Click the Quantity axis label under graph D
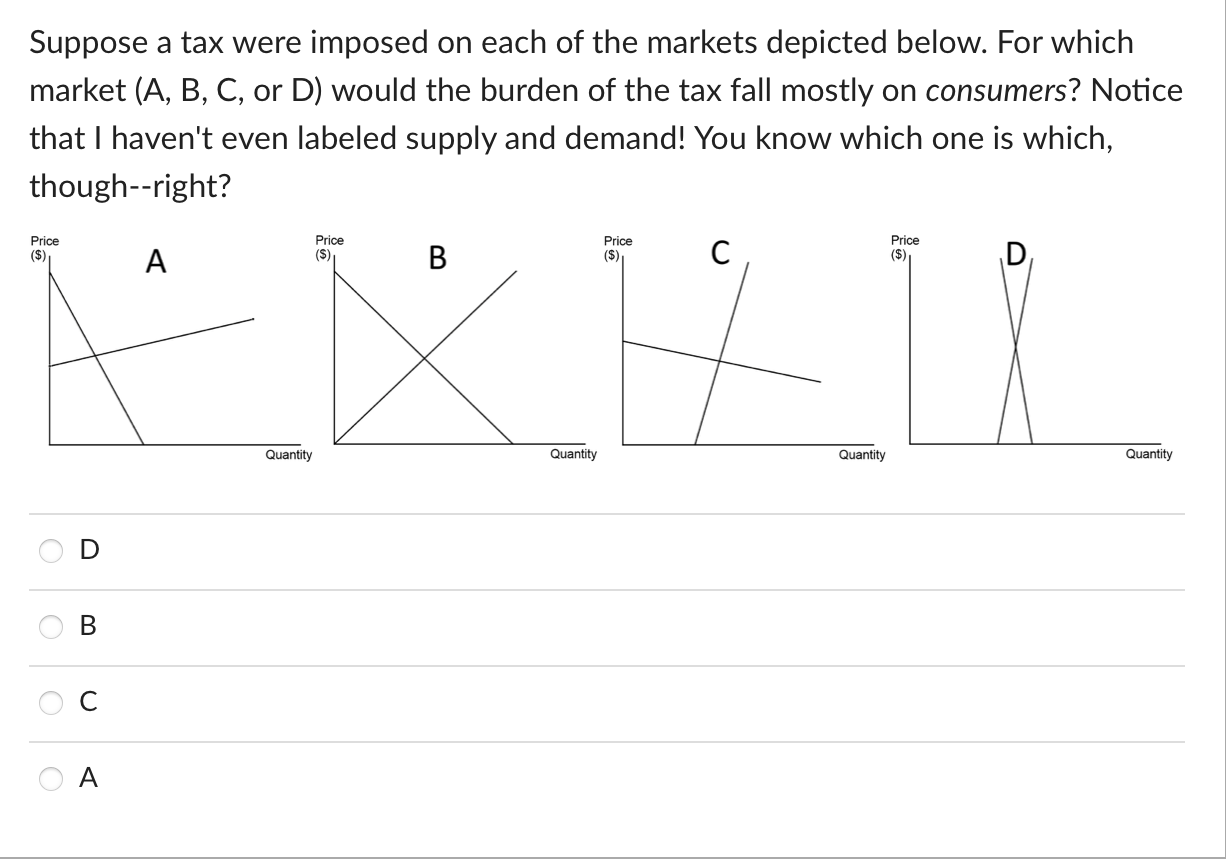Screen dimensions: 1226x860 click(1148, 454)
